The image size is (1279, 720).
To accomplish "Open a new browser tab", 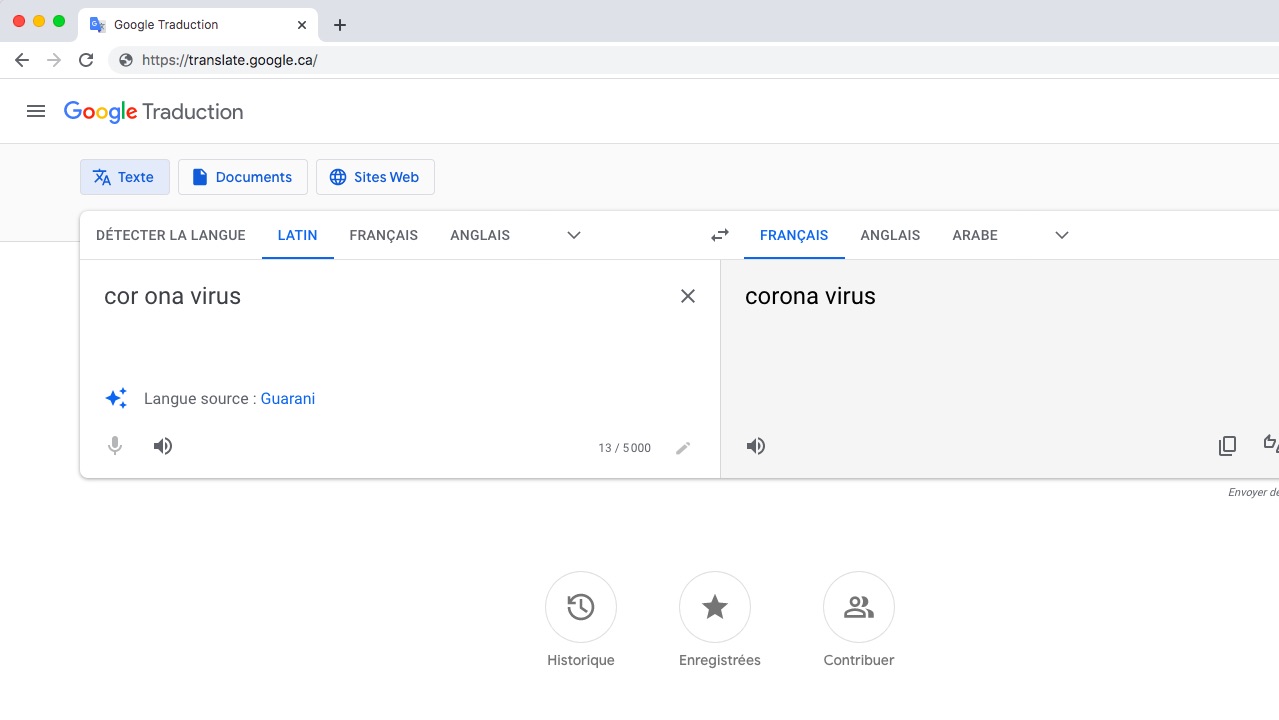I will (340, 25).
